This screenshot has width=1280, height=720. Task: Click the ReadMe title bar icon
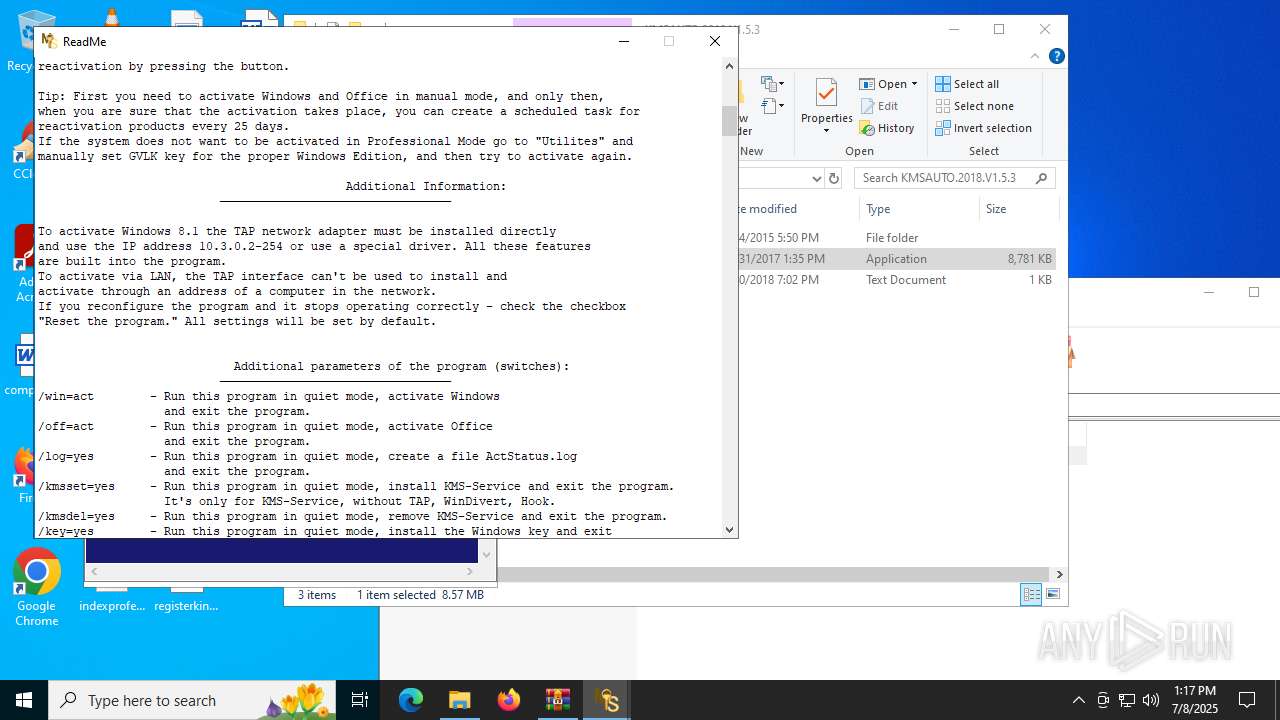tap(49, 41)
